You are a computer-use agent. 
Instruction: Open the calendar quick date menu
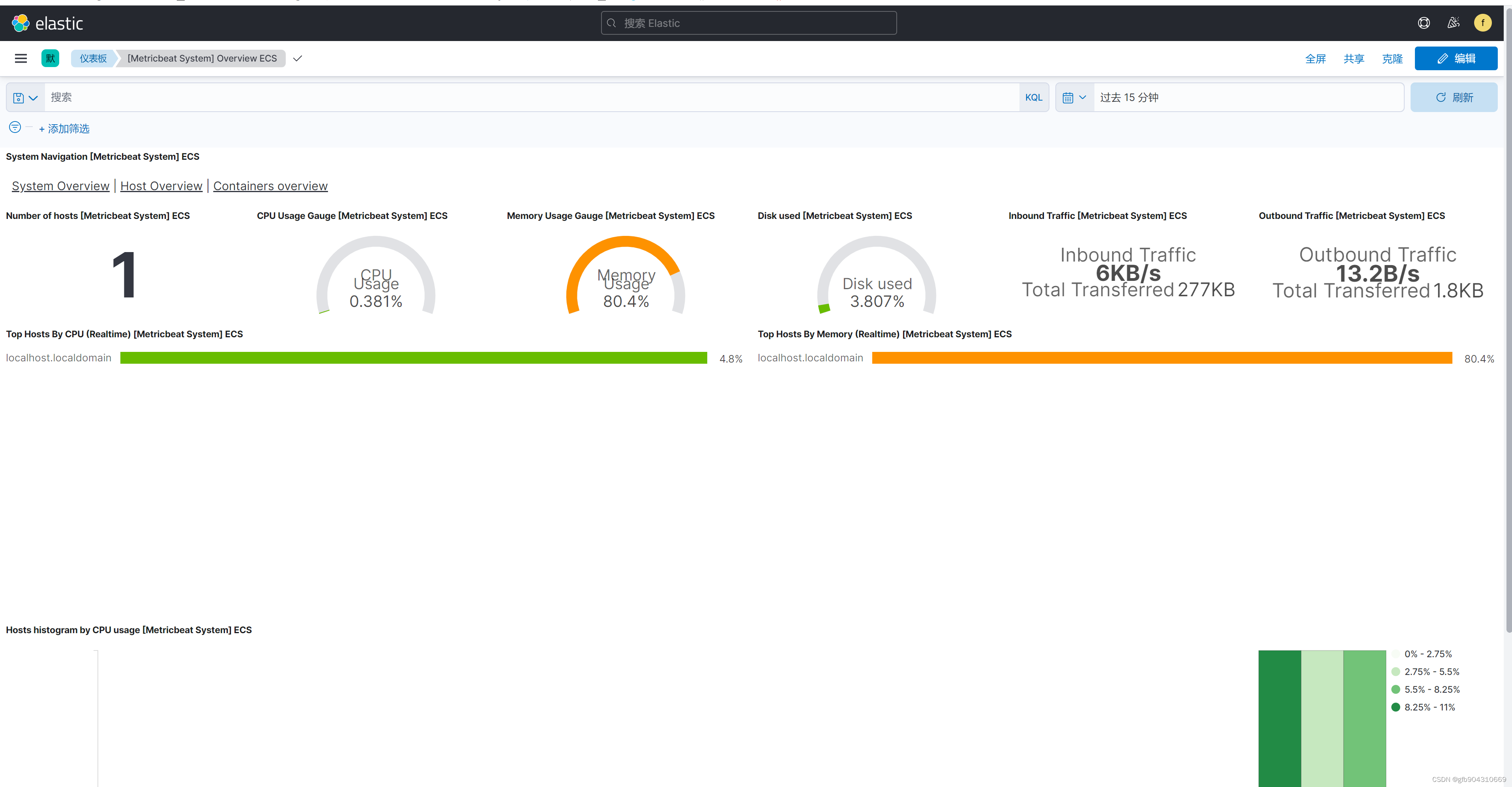tap(1074, 97)
